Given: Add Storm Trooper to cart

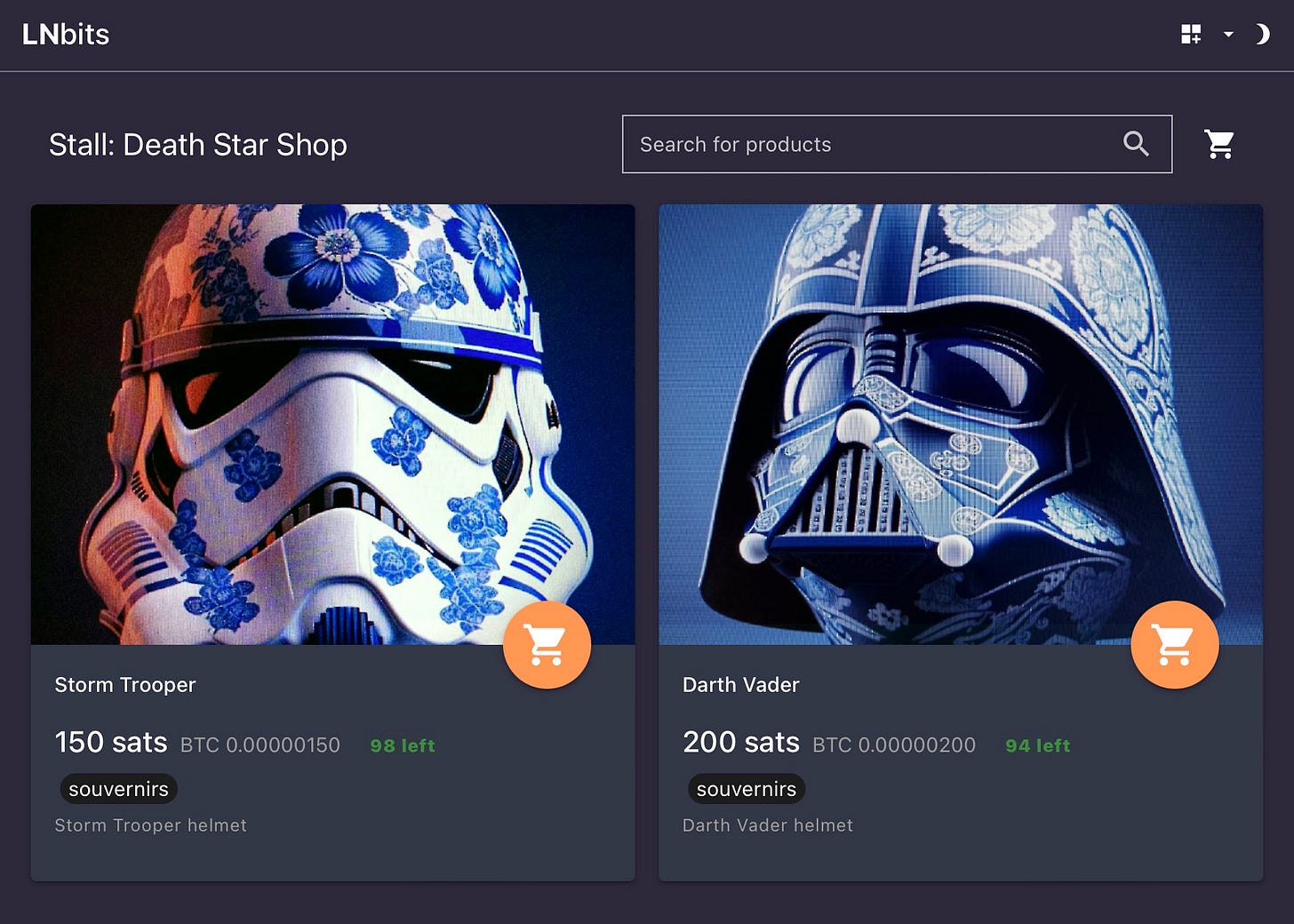Looking at the screenshot, I should (x=547, y=645).
